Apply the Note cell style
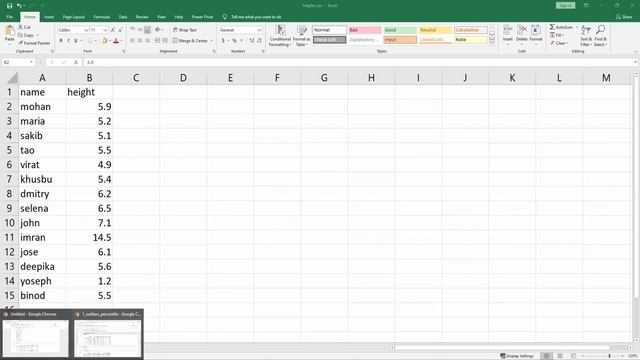The width and height of the screenshot is (640, 360). (x=471, y=40)
